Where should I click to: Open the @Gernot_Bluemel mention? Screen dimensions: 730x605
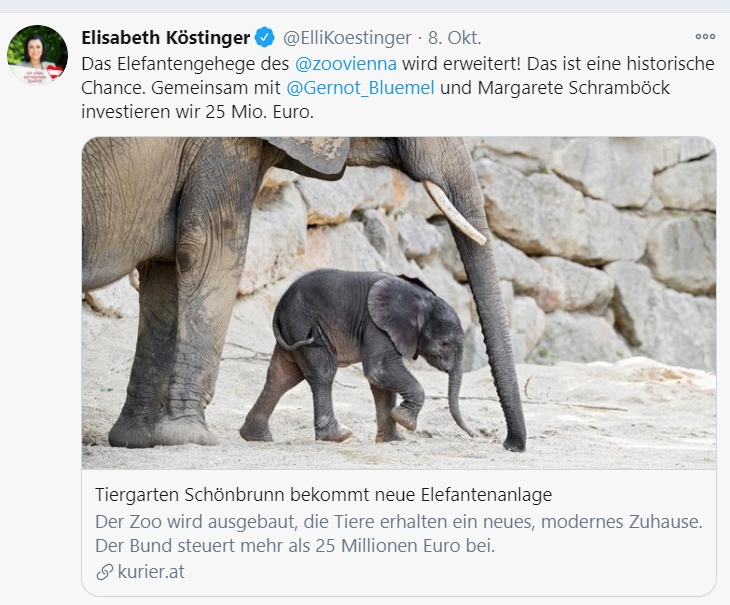pyautogui.click(x=361, y=88)
